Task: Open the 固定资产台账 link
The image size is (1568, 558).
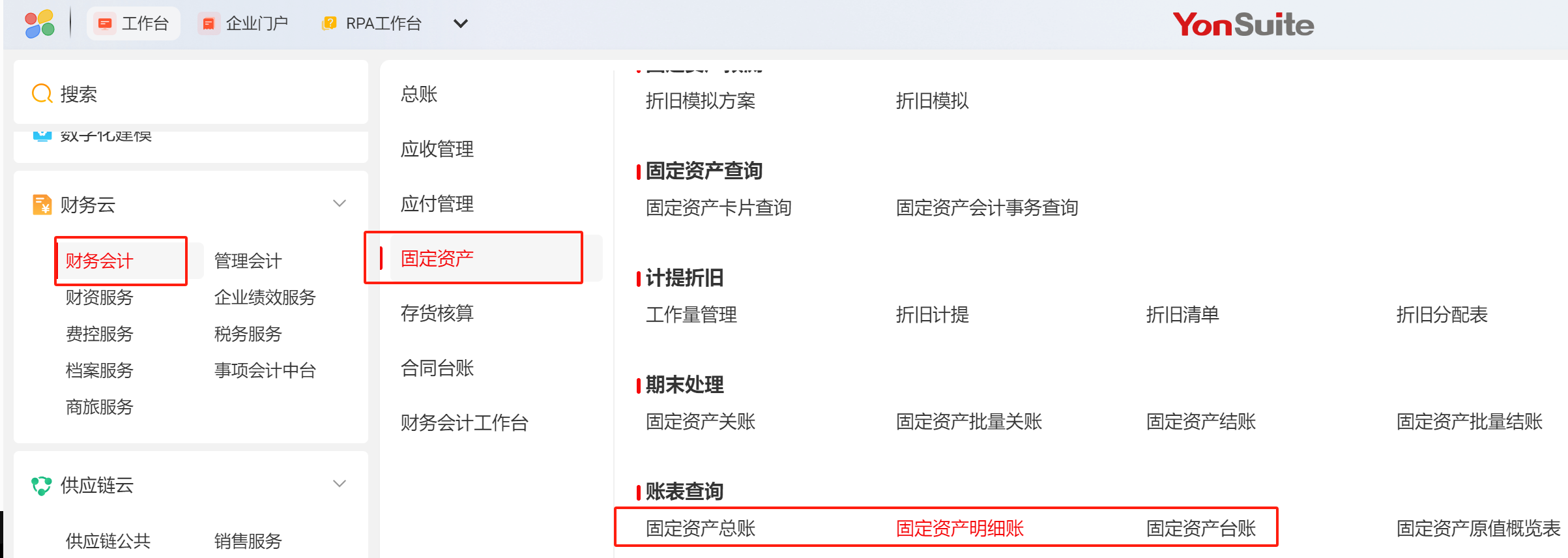Action: pos(1201,528)
